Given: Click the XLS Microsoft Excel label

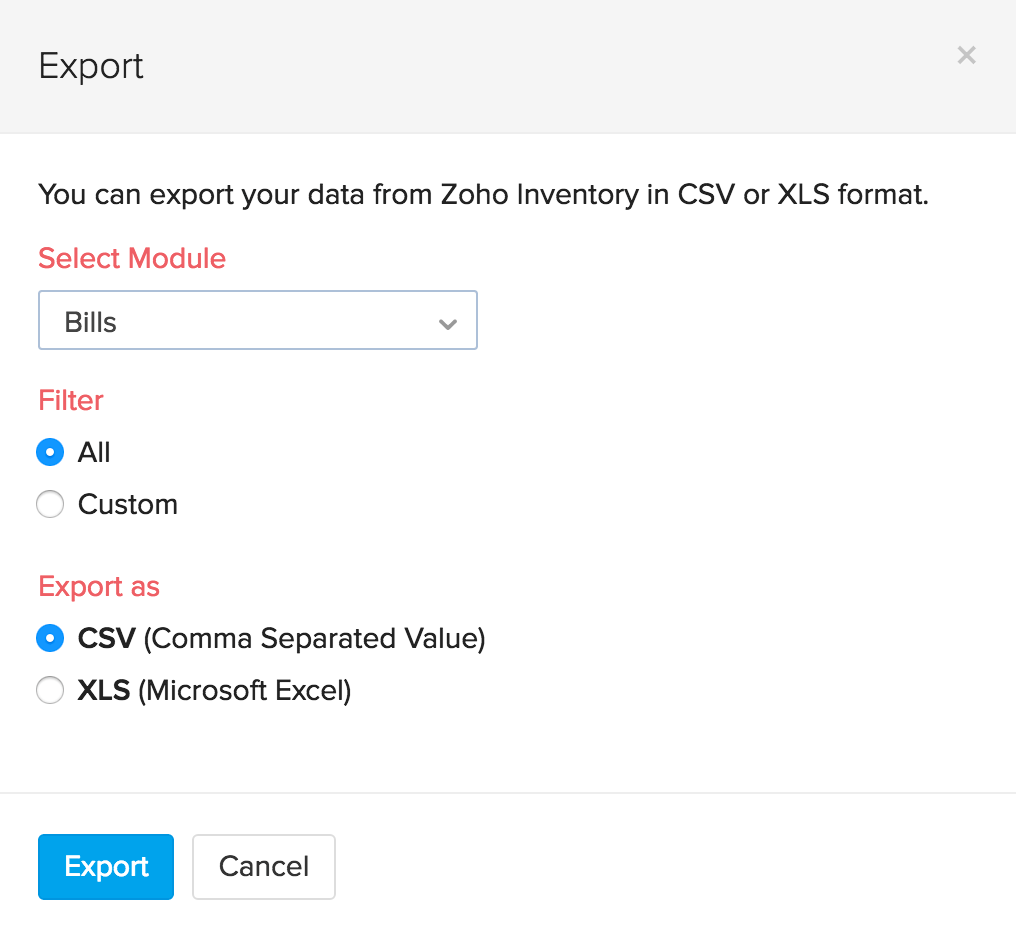Looking at the screenshot, I should tap(214, 690).
